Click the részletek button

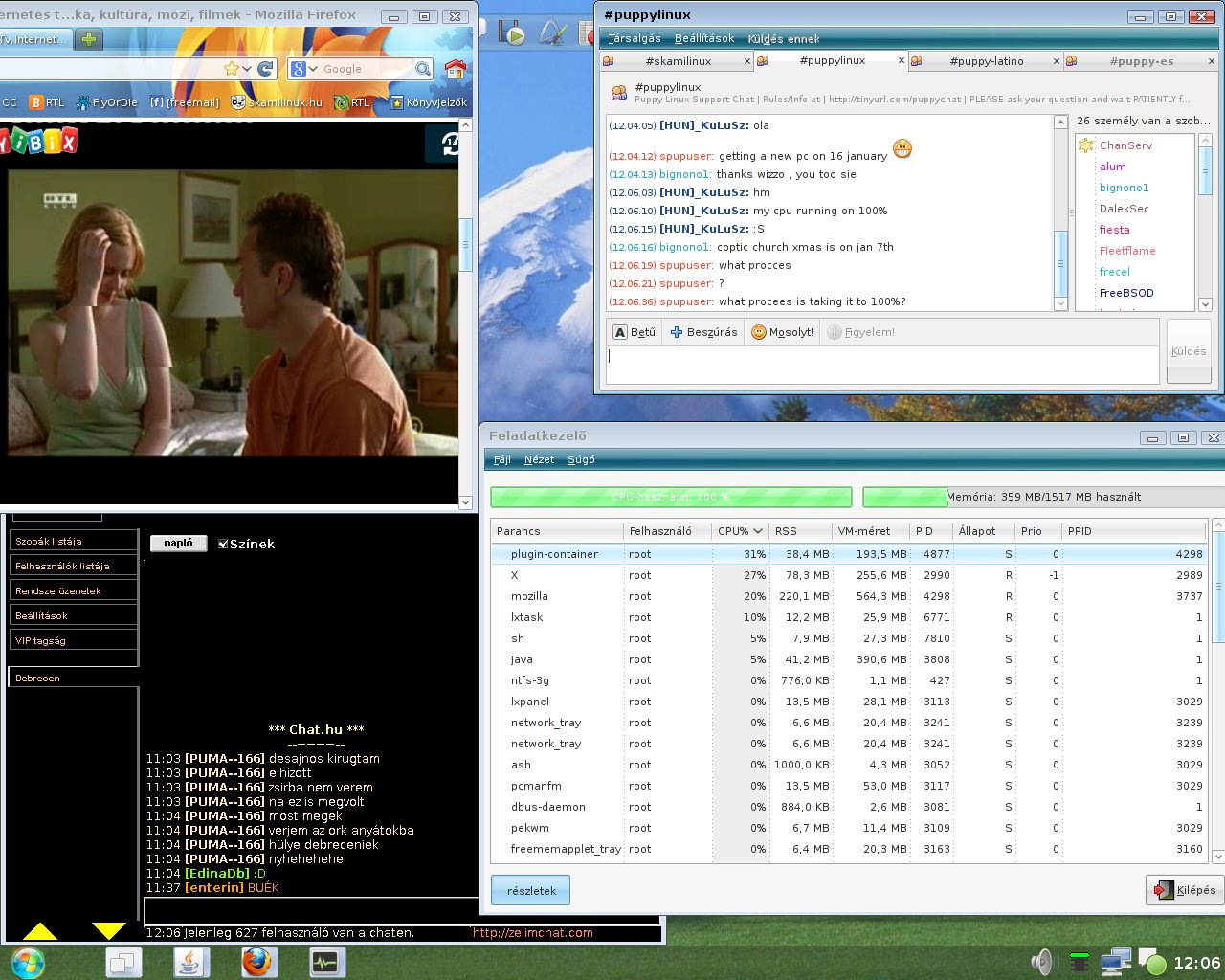pyautogui.click(x=531, y=890)
